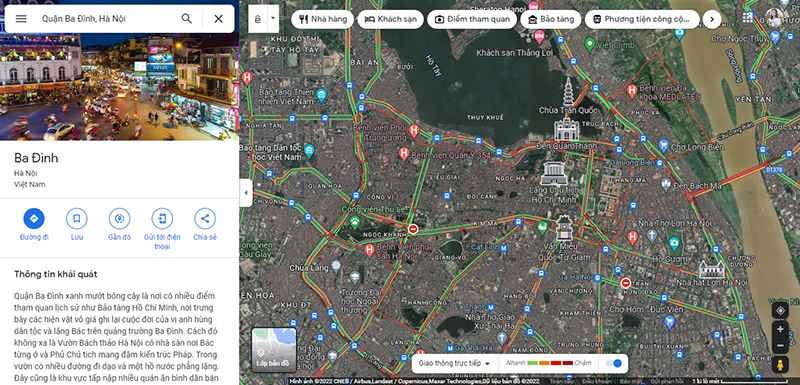Select the Nhà hàng category chip

(322, 19)
